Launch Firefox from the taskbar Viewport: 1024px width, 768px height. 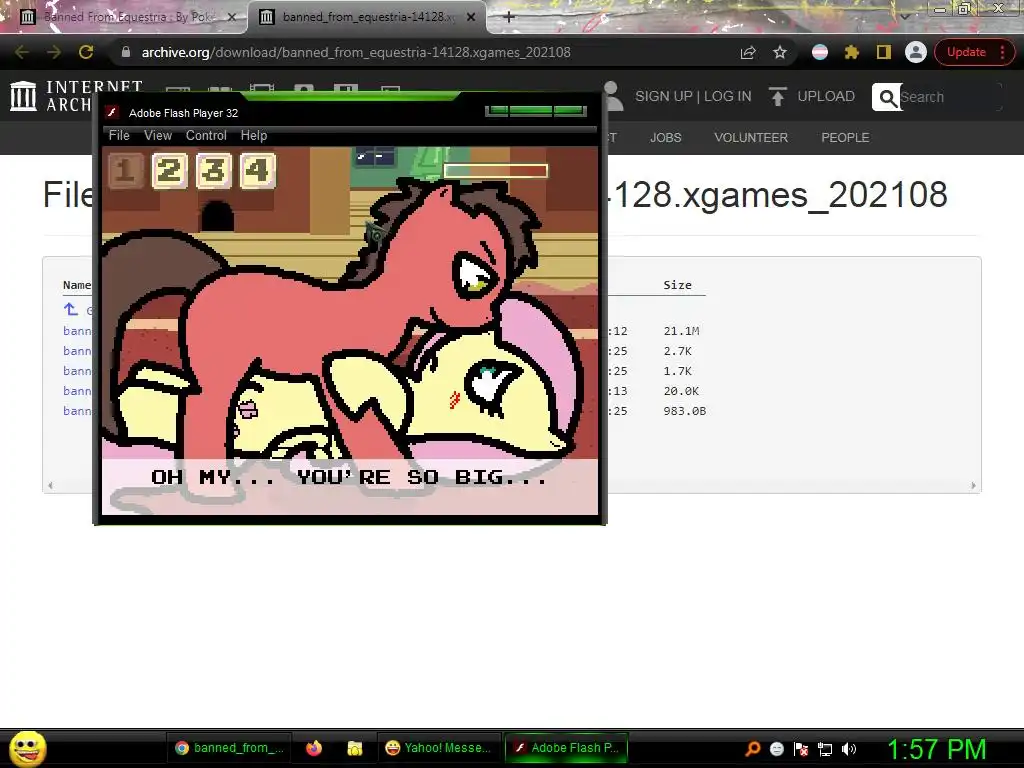click(314, 748)
